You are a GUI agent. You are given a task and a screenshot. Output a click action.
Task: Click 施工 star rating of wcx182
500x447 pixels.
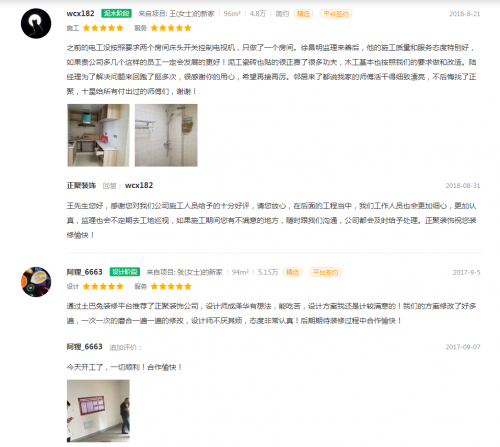coord(103,28)
